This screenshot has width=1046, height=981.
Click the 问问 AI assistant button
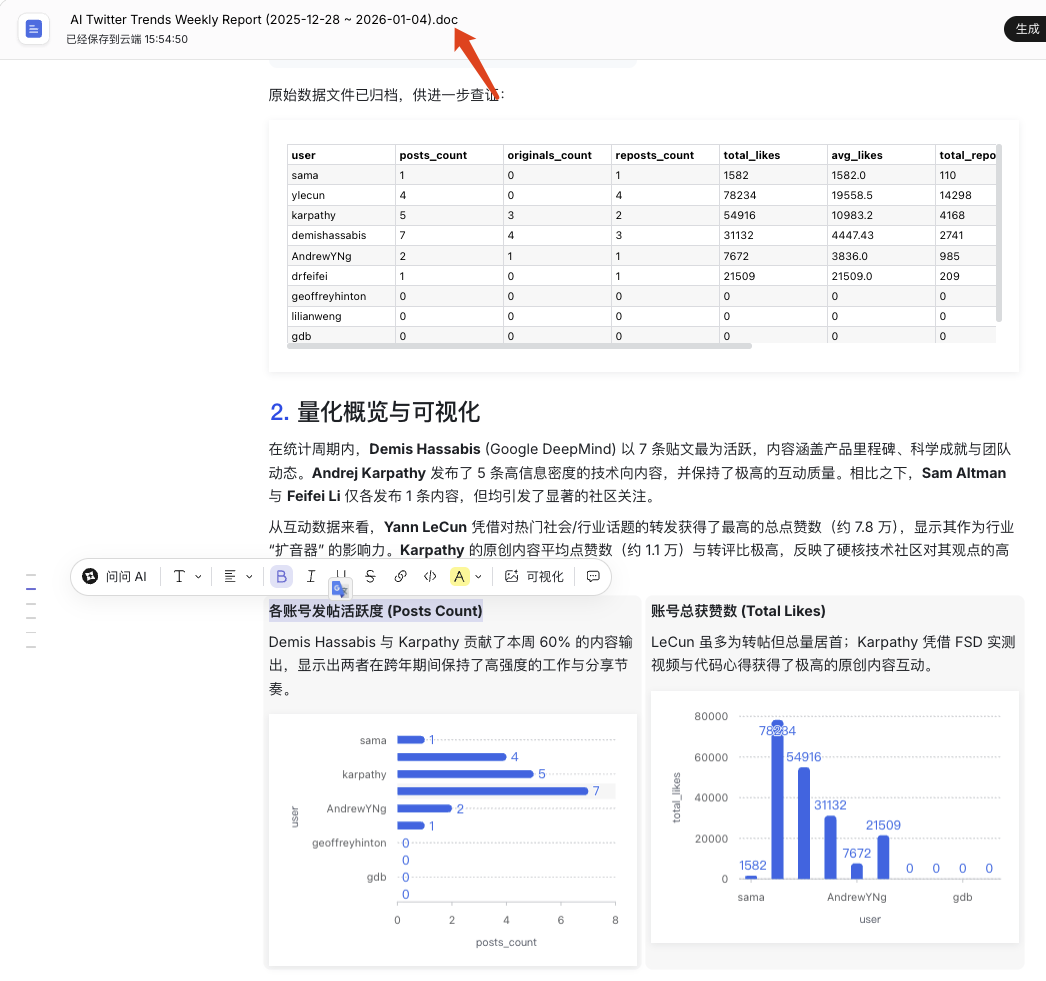coord(115,576)
